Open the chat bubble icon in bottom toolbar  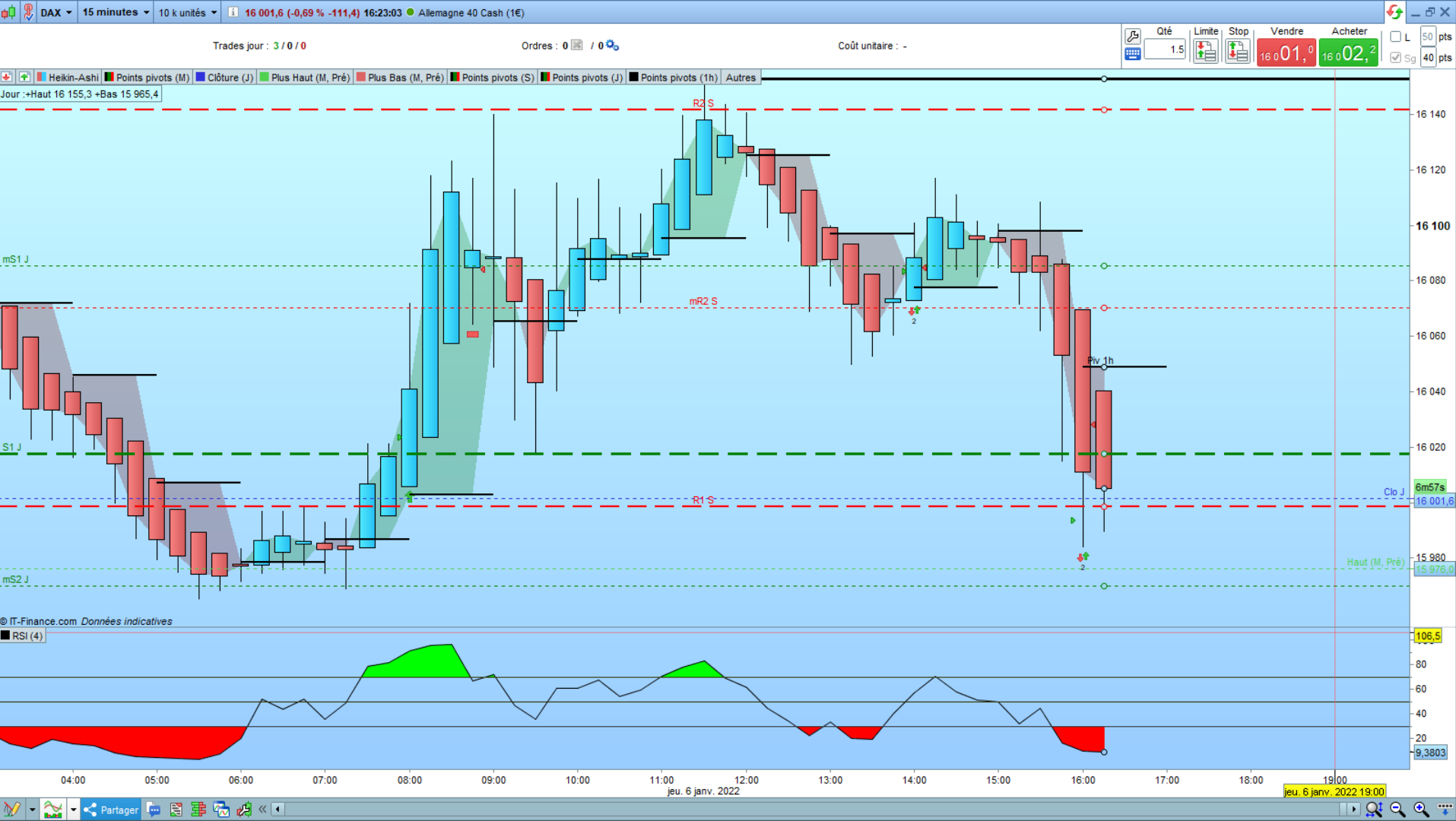[x=154, y=810]
